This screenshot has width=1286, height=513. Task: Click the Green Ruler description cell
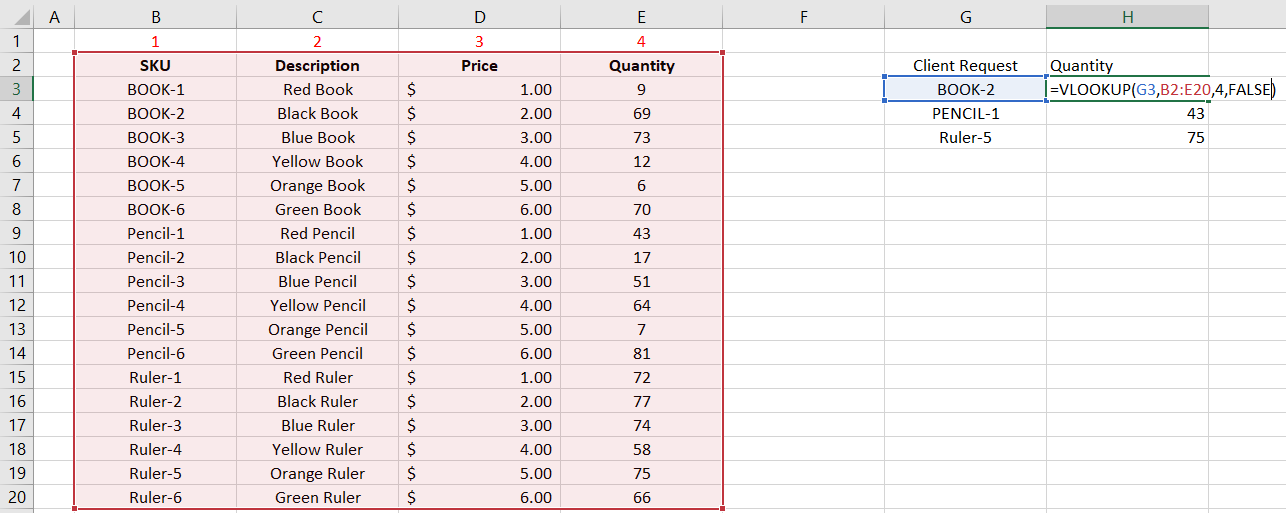[317, 497]
